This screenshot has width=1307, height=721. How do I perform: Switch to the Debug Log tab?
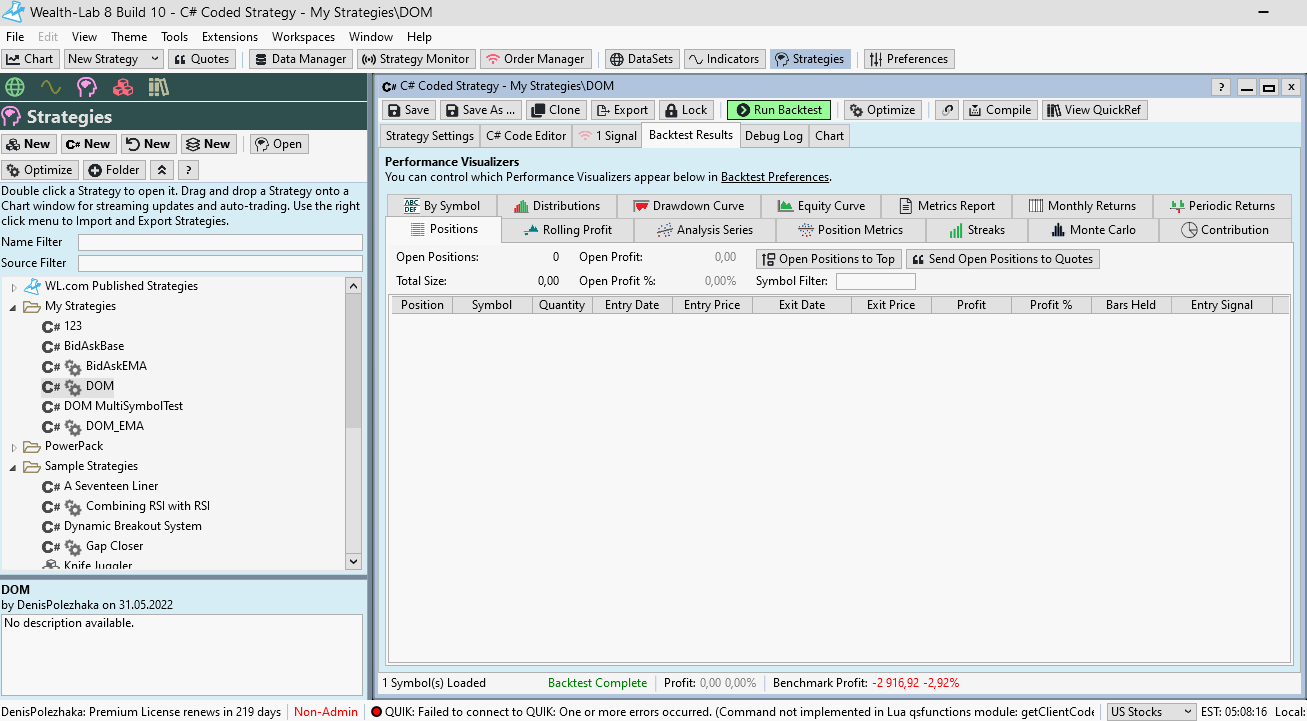click(x=773, y=136)
